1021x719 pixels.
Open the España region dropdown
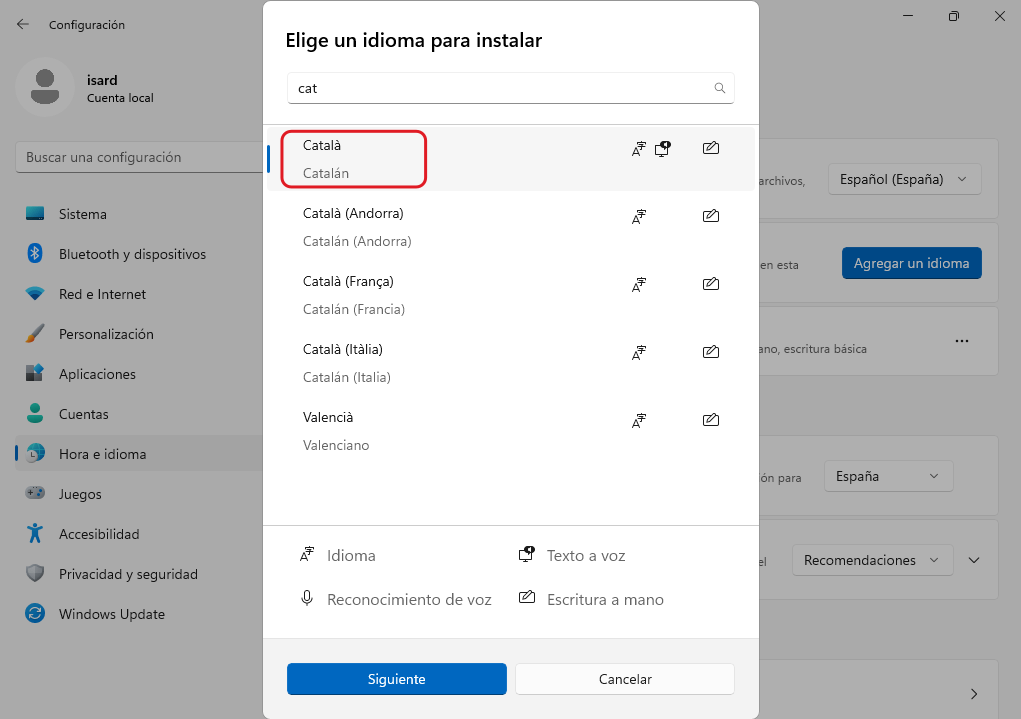coord(888,476)
